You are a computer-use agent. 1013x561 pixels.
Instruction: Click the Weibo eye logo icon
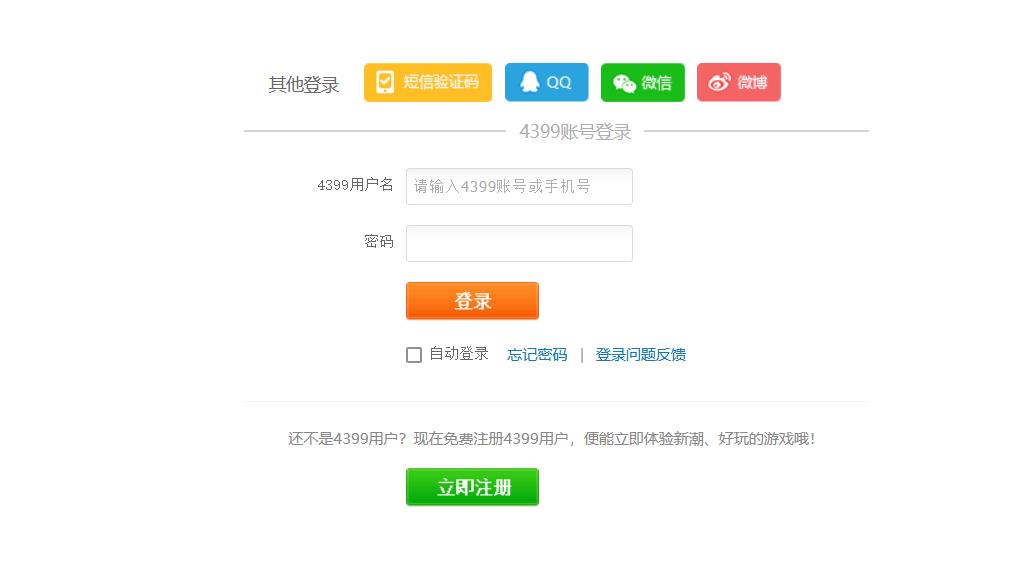click(719, 82)
